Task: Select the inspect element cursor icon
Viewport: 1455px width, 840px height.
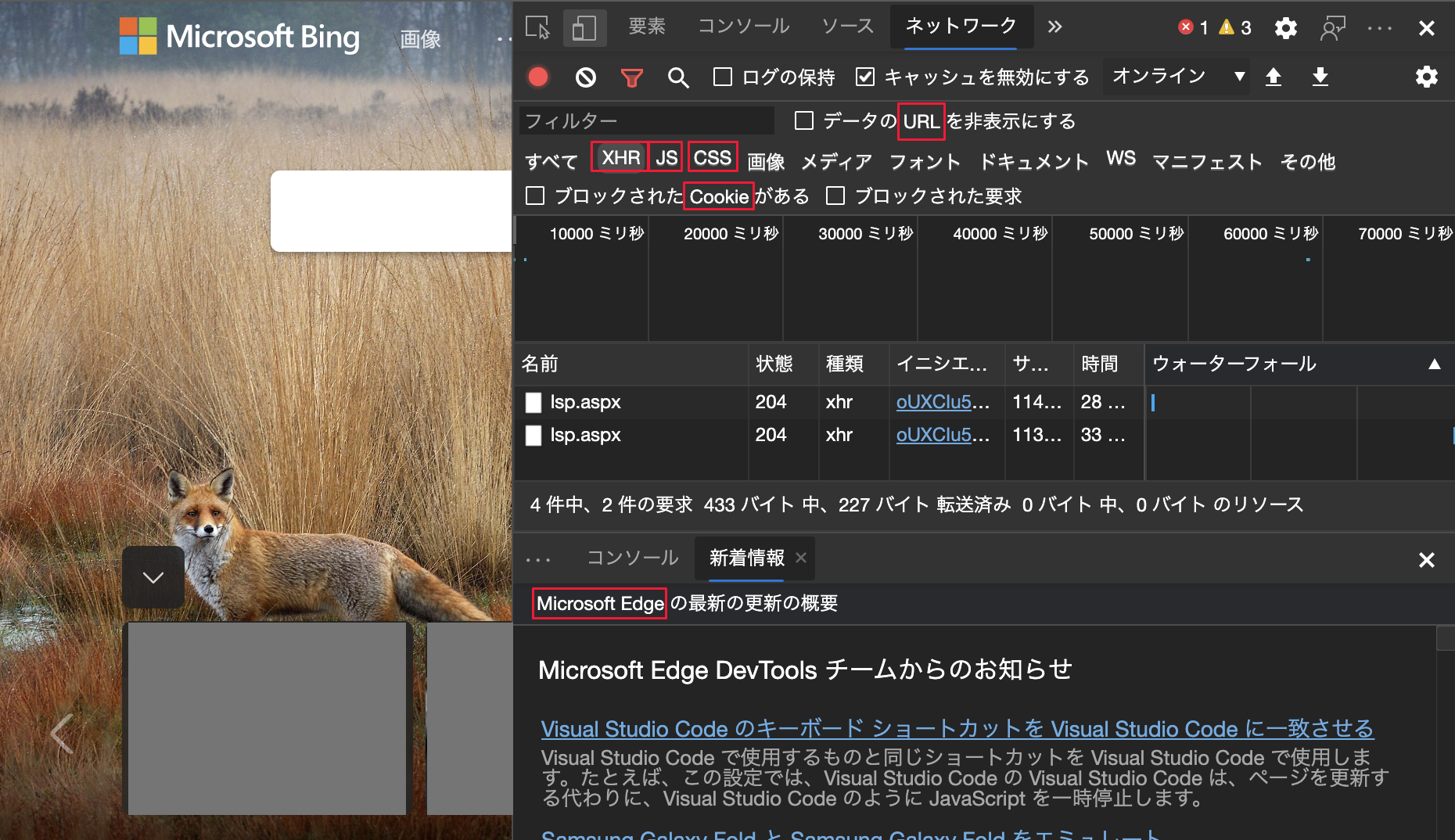Action: tap(538, 27)
